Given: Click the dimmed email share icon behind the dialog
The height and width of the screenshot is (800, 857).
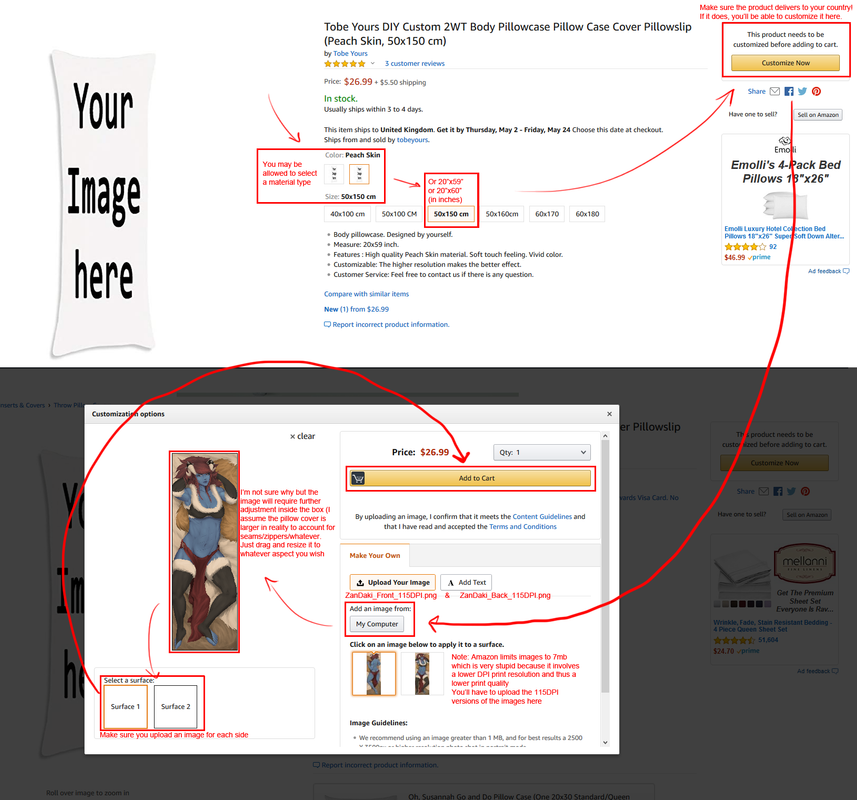Looking at the screenshot, I should tap(764, 491).
